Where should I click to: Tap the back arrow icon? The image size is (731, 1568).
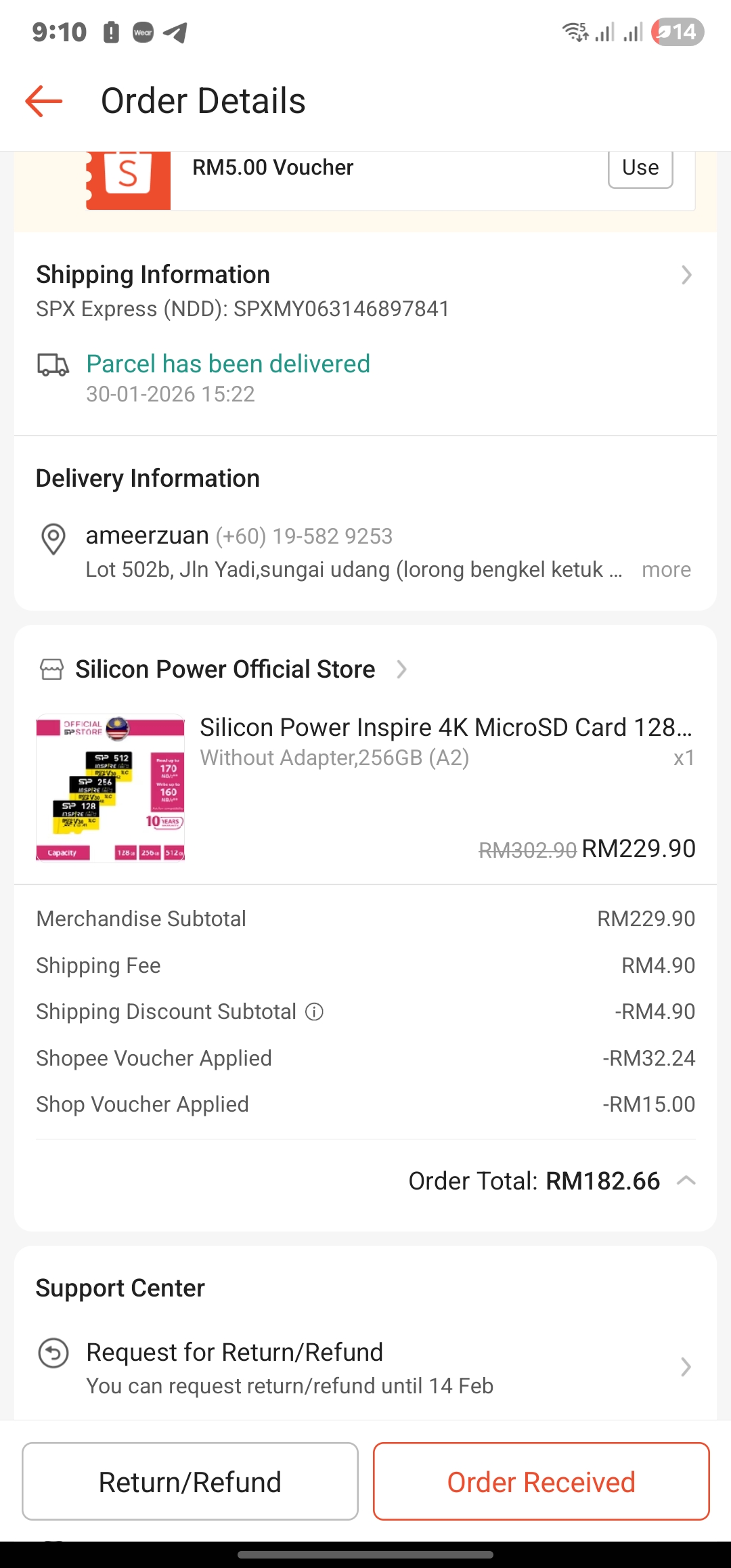(x=44, y=102)
